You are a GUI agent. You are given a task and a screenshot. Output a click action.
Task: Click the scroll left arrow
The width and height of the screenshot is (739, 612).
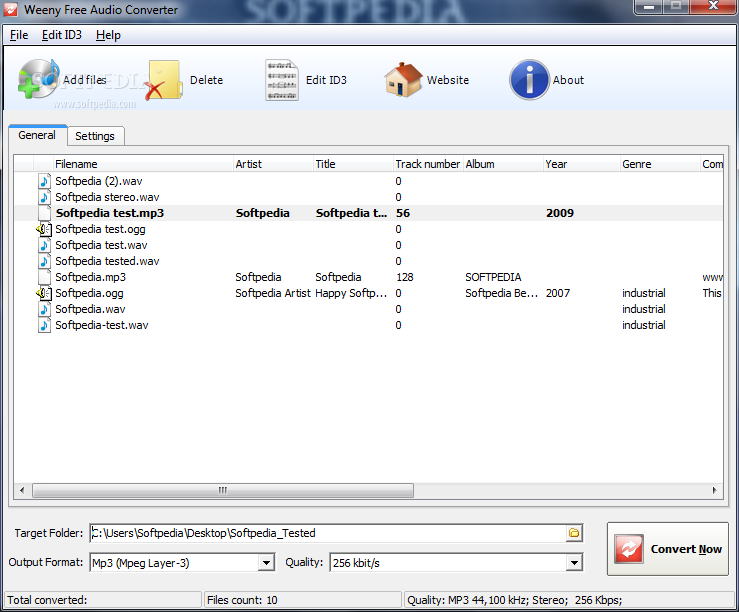coord(22,490)
